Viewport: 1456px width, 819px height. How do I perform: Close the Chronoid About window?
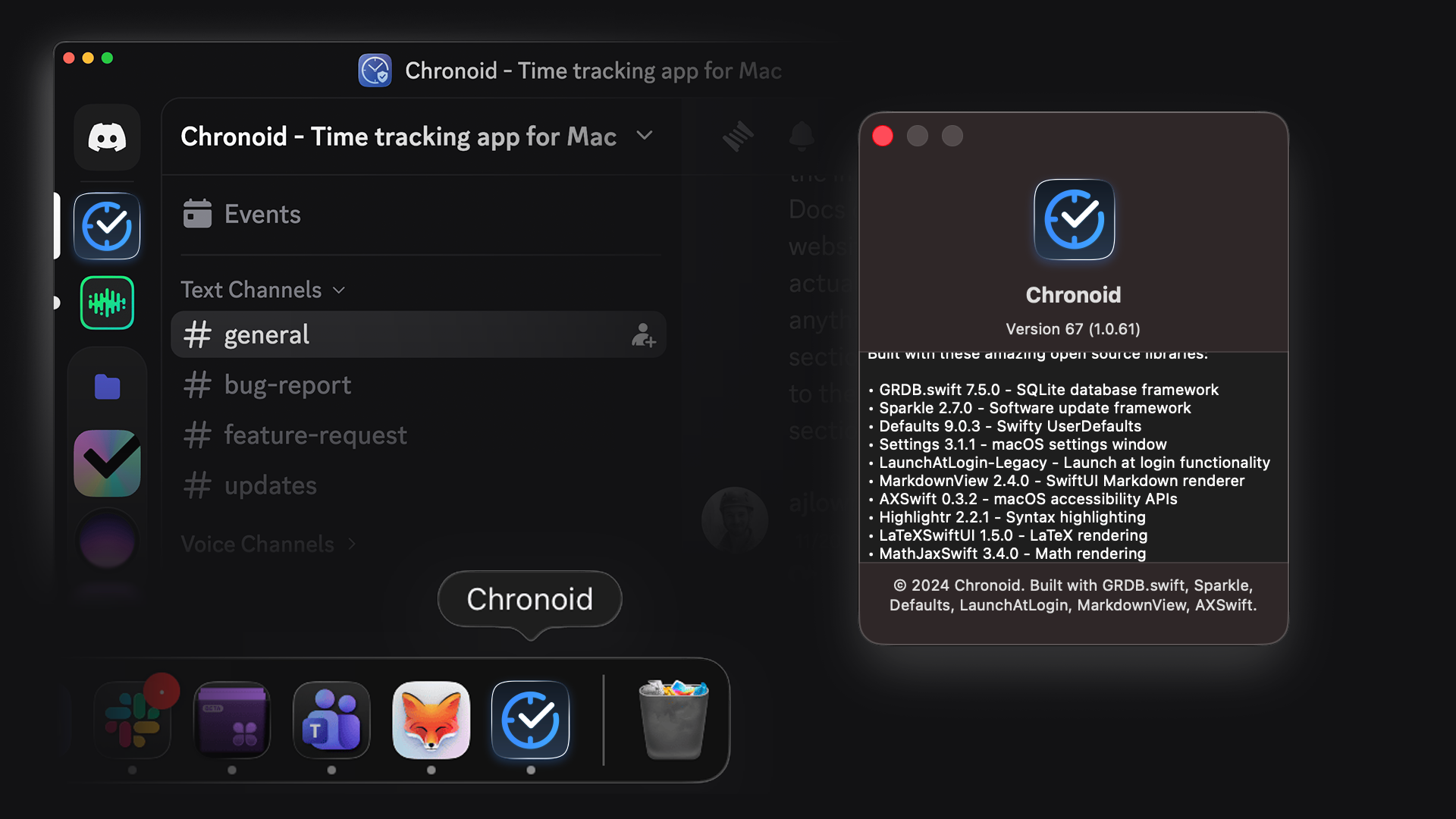tap(883, 136)
